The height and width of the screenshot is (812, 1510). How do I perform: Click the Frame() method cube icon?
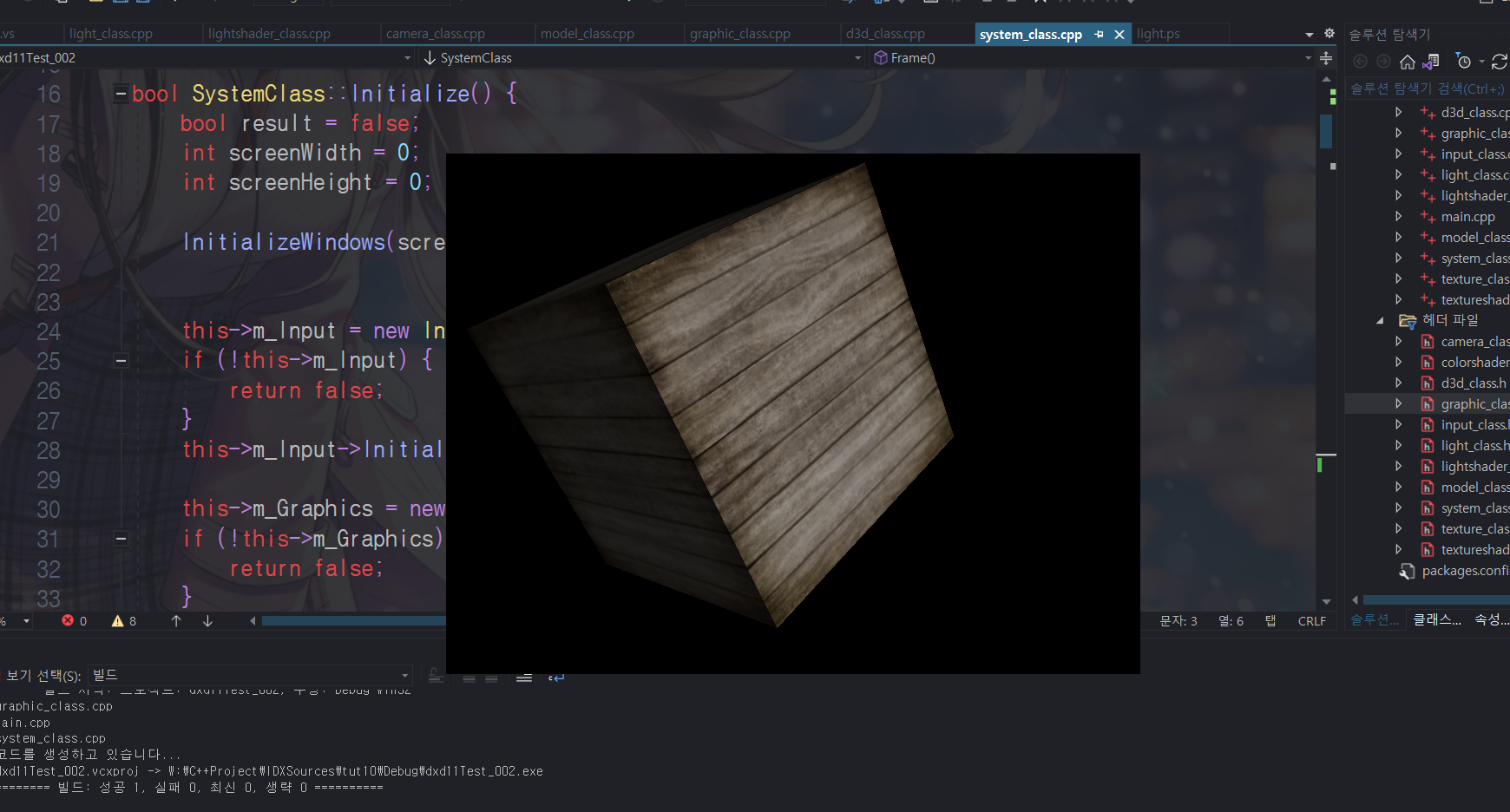point(881,58)
